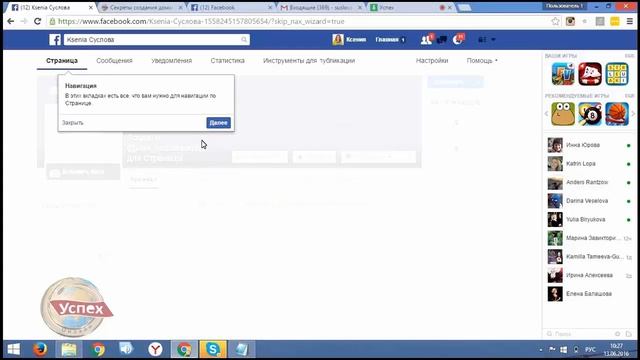Focus the Facebook search field with Ksenia Суслова
The width and height of the screenshot is (640, 360).
[156, 40]
